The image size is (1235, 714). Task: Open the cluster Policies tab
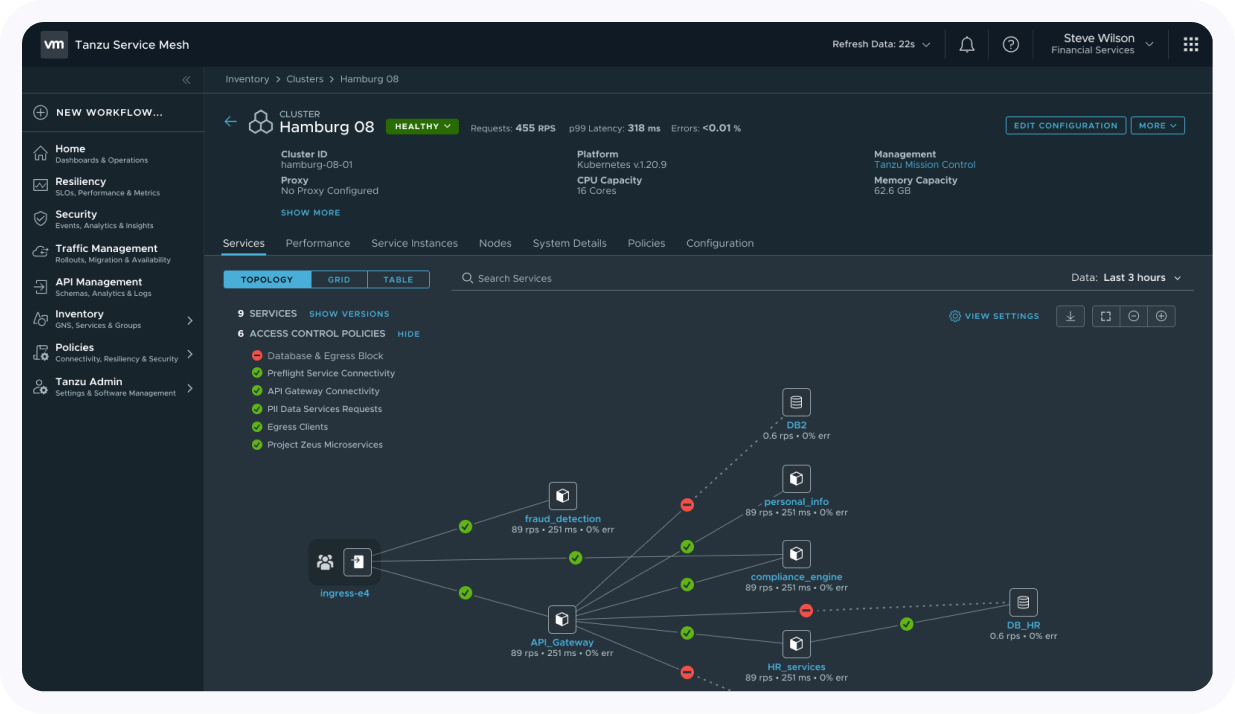tap(646, 244)
